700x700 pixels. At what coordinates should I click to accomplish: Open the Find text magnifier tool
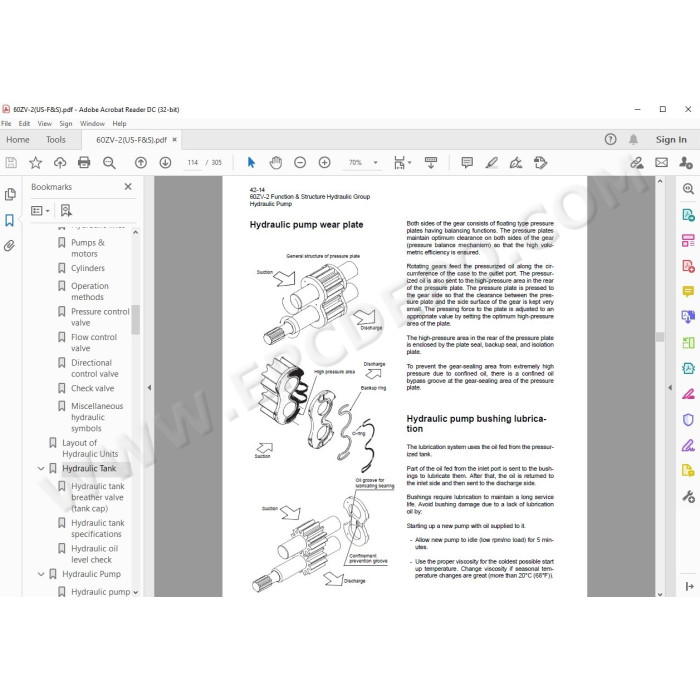[109, 163]
